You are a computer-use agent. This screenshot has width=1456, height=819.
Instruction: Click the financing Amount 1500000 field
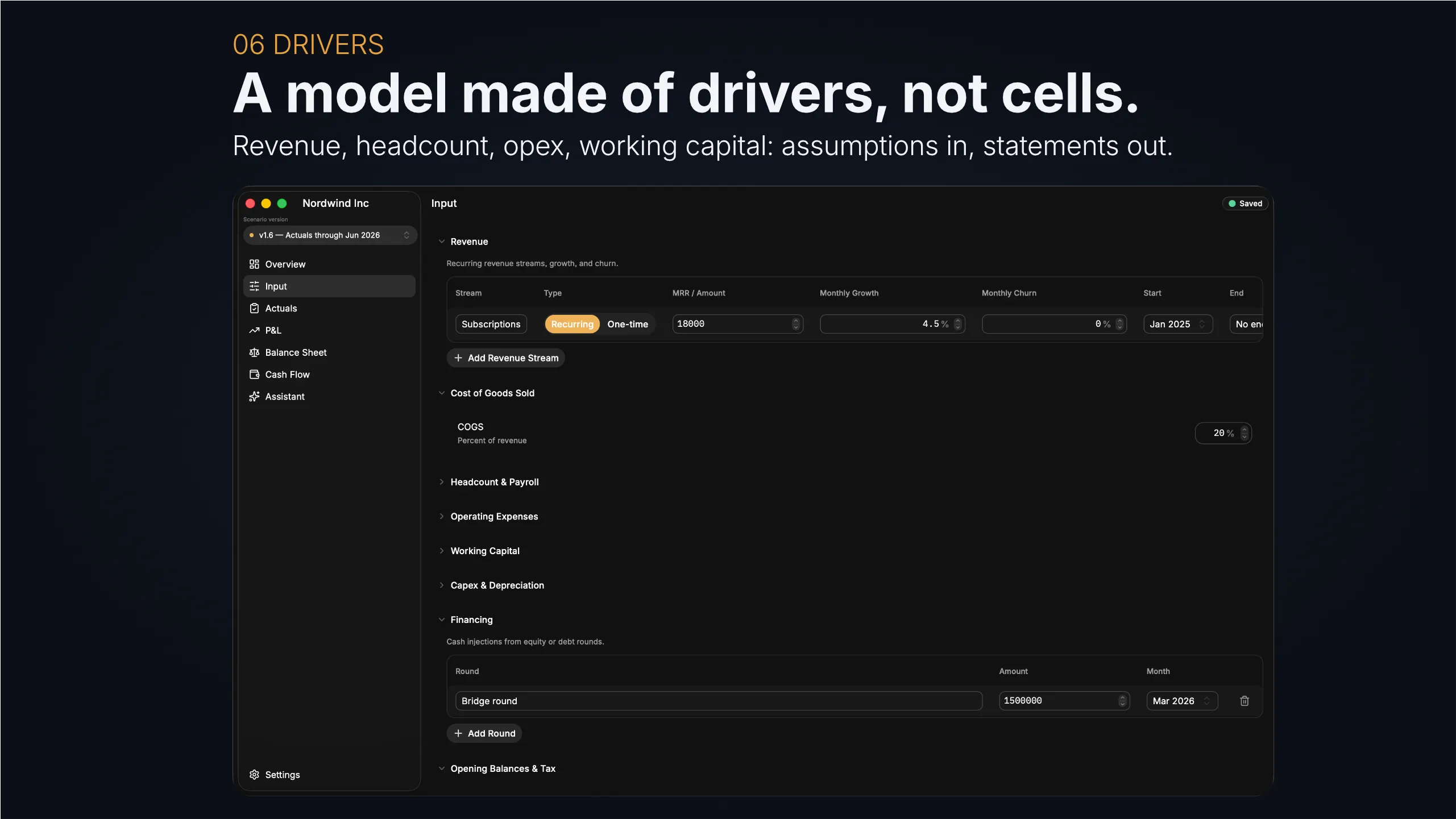1064,701
